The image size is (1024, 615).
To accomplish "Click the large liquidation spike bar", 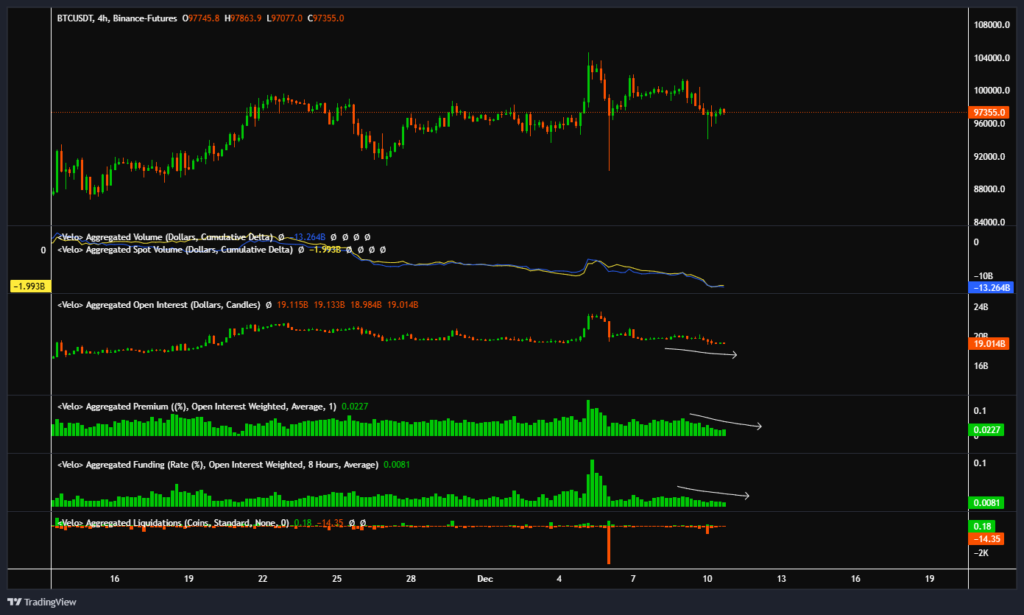I will 608,545.
